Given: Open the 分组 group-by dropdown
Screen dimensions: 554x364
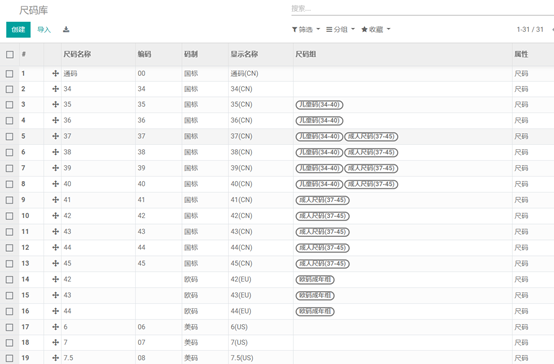Looking at the screenshot, I should (x=340, y=29).
